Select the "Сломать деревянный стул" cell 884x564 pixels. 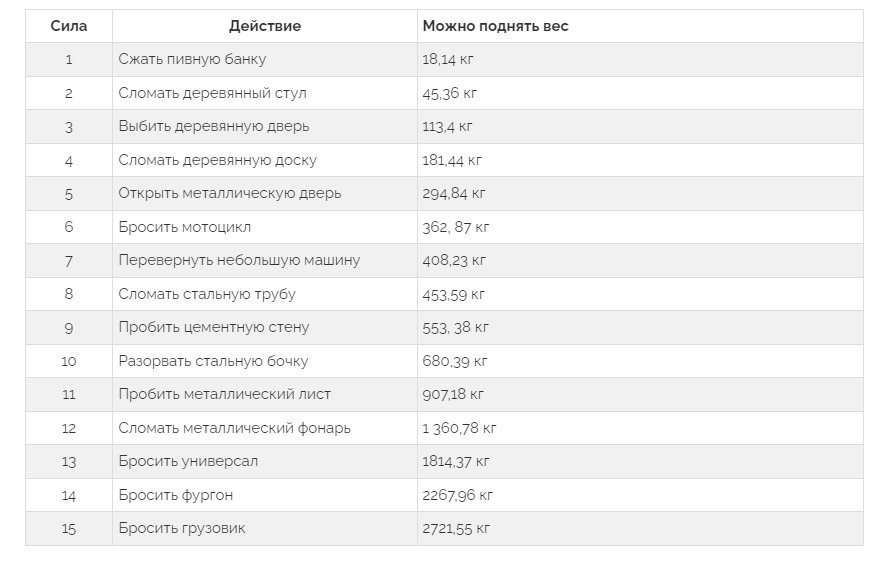point(264,93)
